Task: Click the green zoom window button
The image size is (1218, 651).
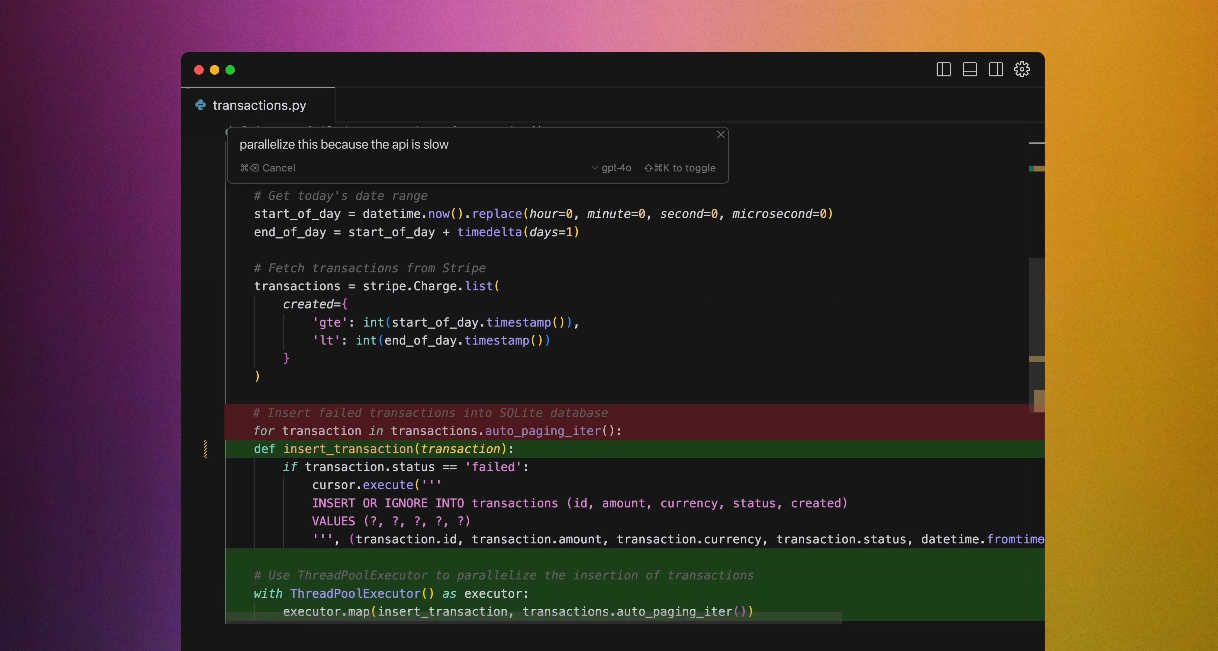Action: click(x=230, y=70)
